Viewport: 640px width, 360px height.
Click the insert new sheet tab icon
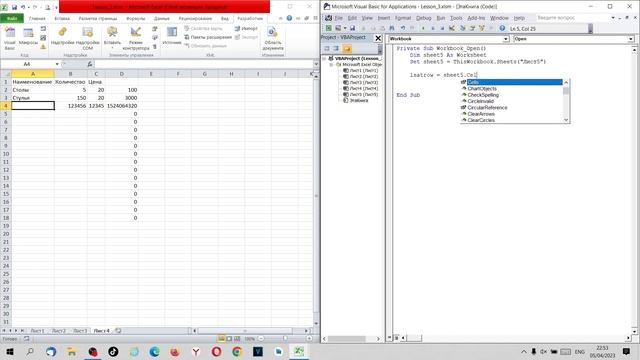tap(118, 331)
